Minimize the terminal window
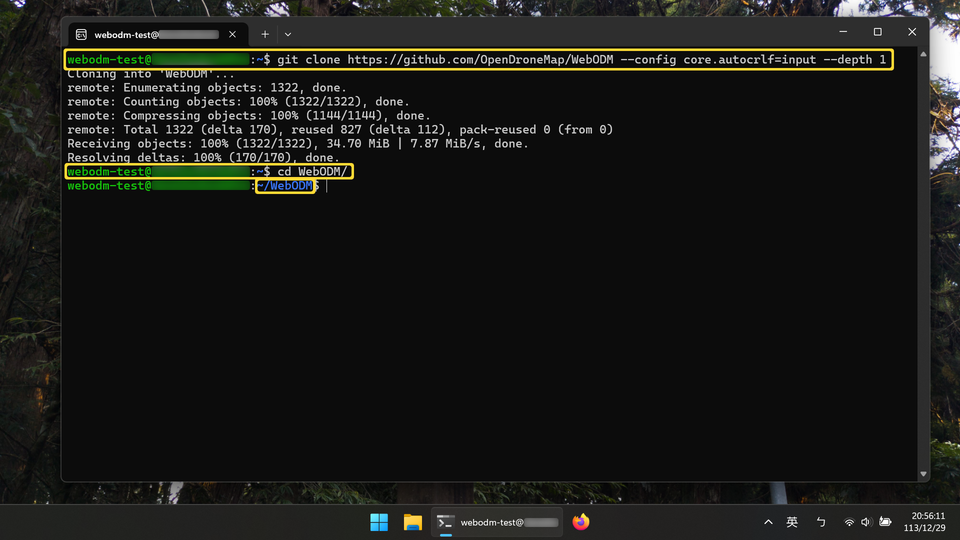Screen dimensions: 960x540 pyautogui.click(x=843, y=32)
